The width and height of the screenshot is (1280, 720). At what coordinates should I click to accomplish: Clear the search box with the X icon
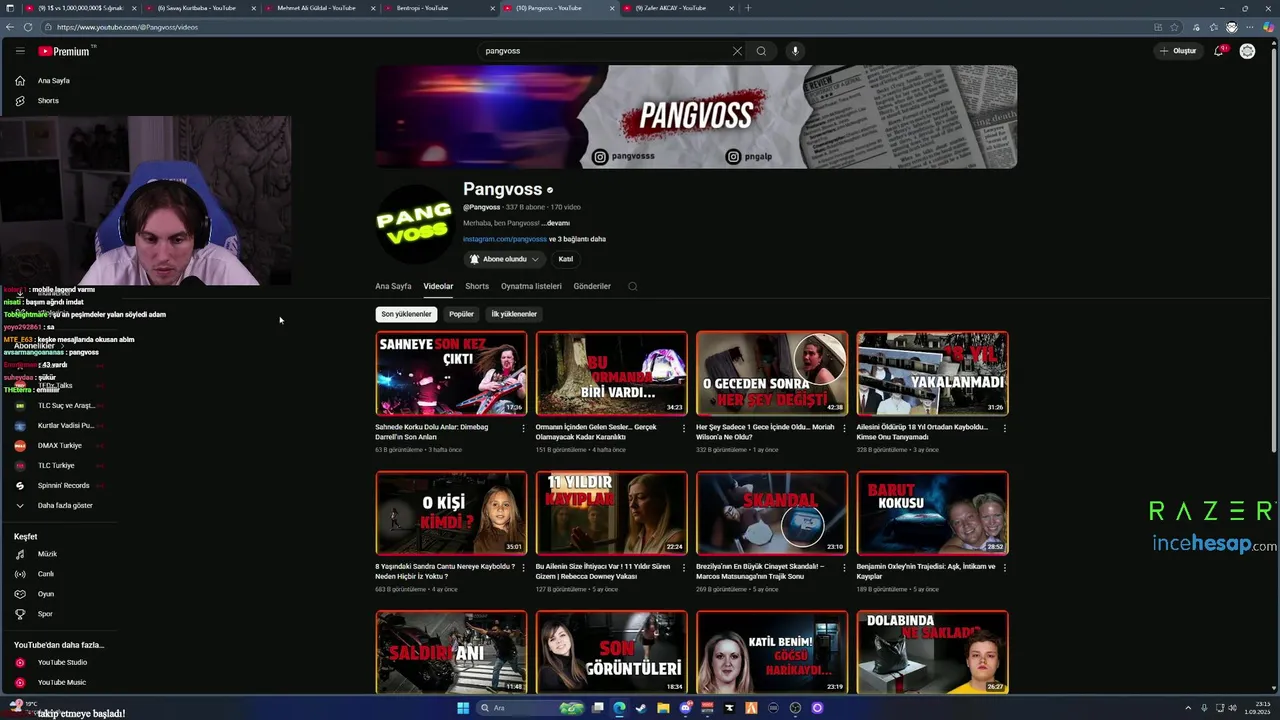click(737, 51)
